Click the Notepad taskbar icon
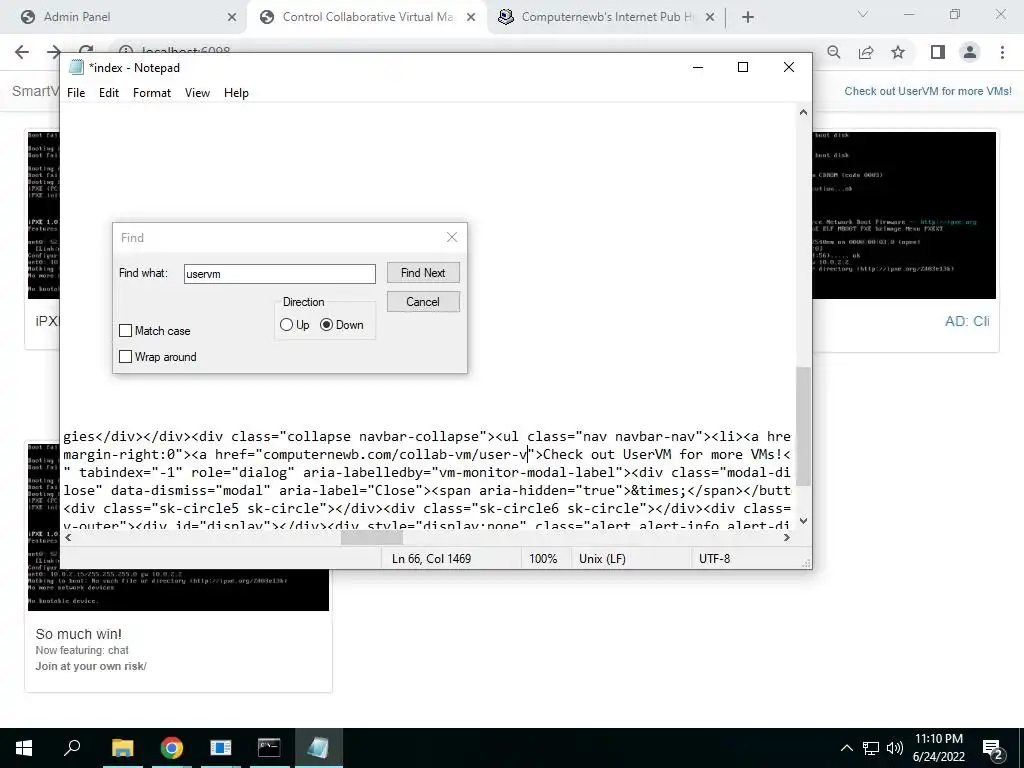 coord(318,748)
